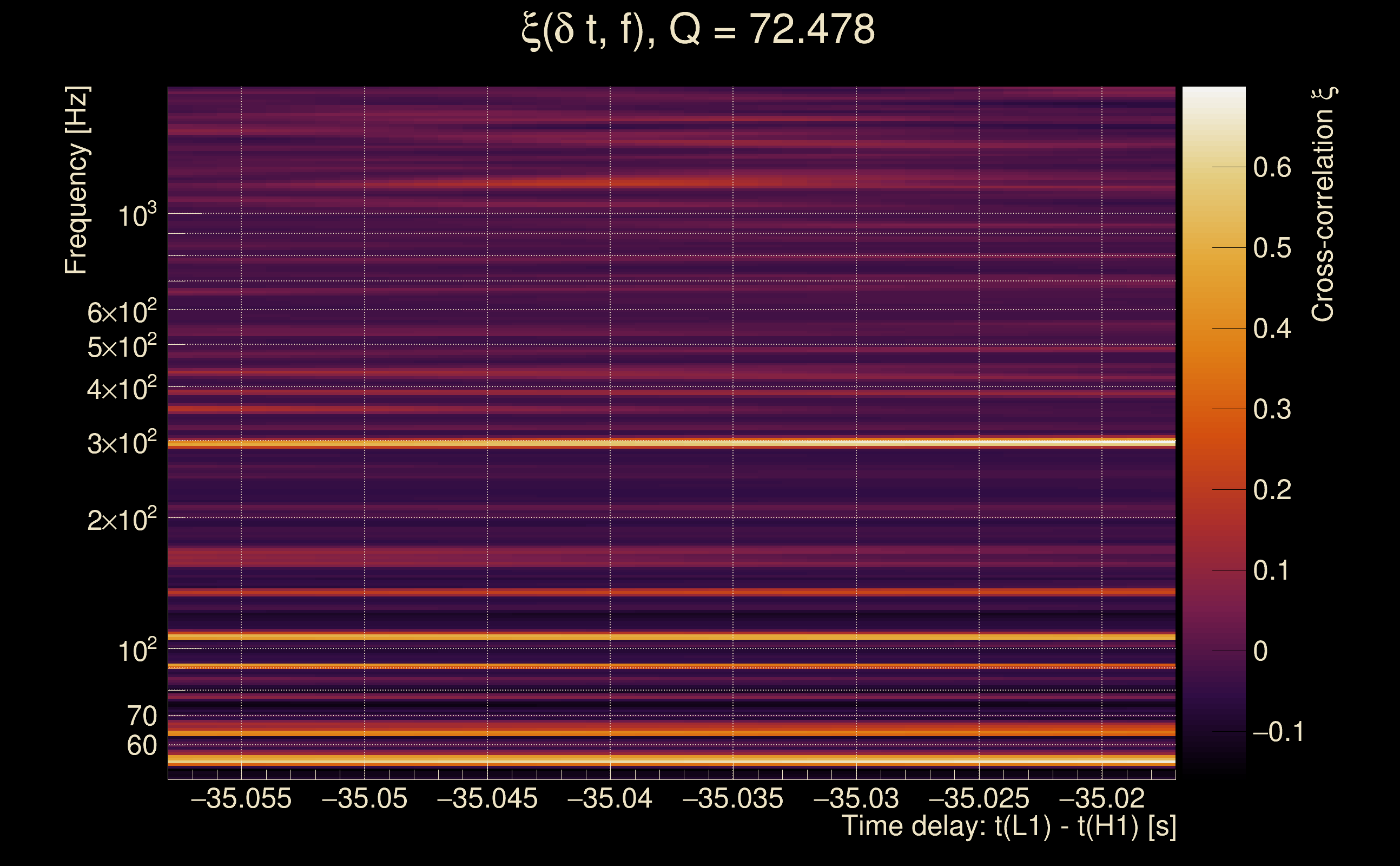Click the Time delay t(L1) - t(H1) axis label
The image size is (1400, 866).
(1008, 826)
